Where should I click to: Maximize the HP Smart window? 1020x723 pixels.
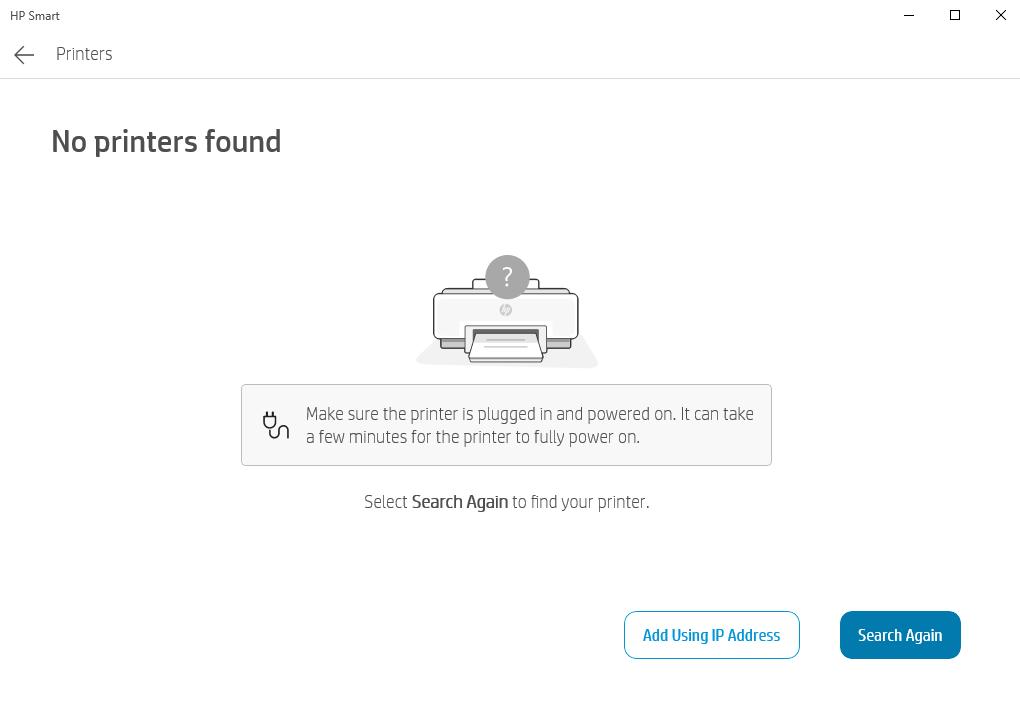click(954, 15)
